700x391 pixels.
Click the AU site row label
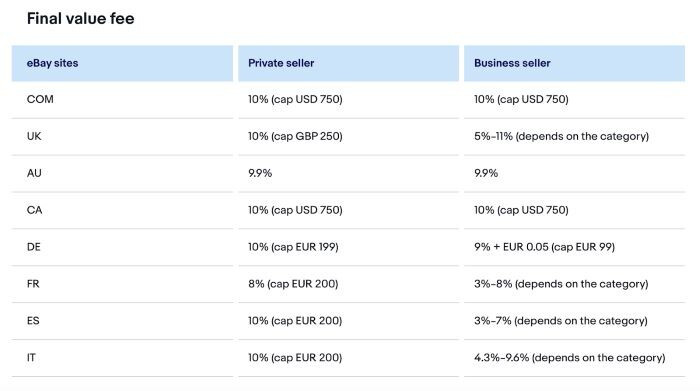[34, 173]
